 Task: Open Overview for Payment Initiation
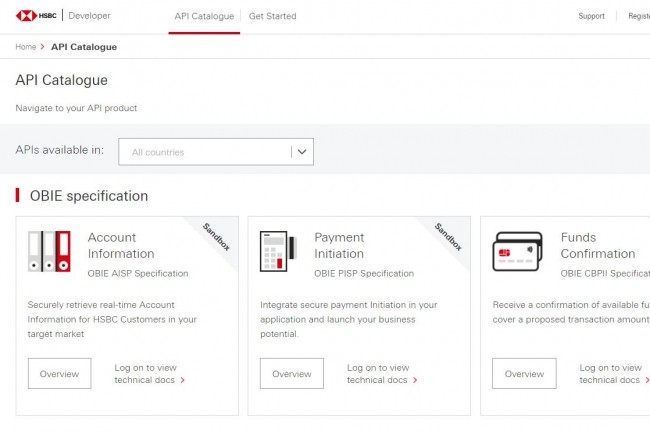[292, 373]
